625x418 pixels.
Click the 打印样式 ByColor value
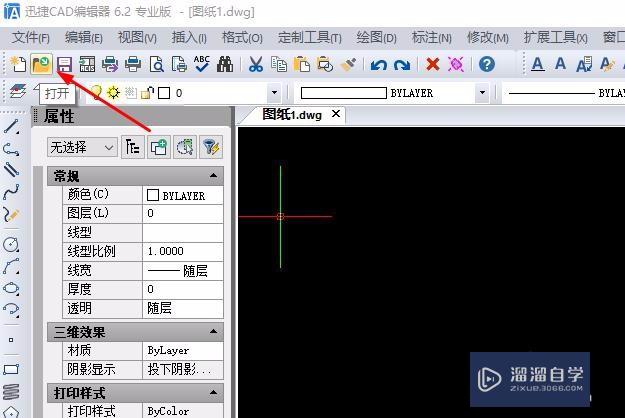tap(183, 410)
